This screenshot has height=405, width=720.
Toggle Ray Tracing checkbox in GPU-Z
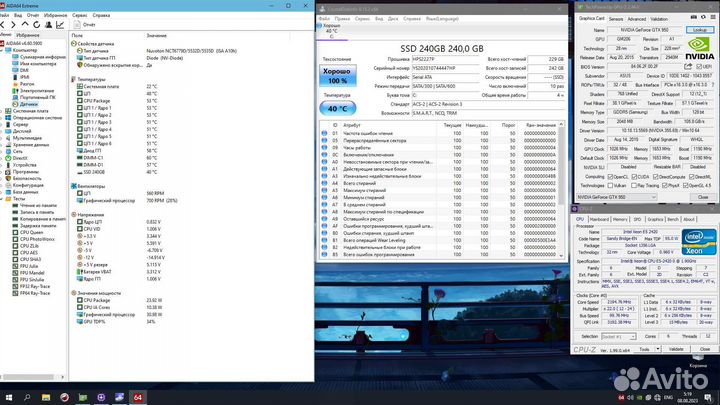[634, 186]
